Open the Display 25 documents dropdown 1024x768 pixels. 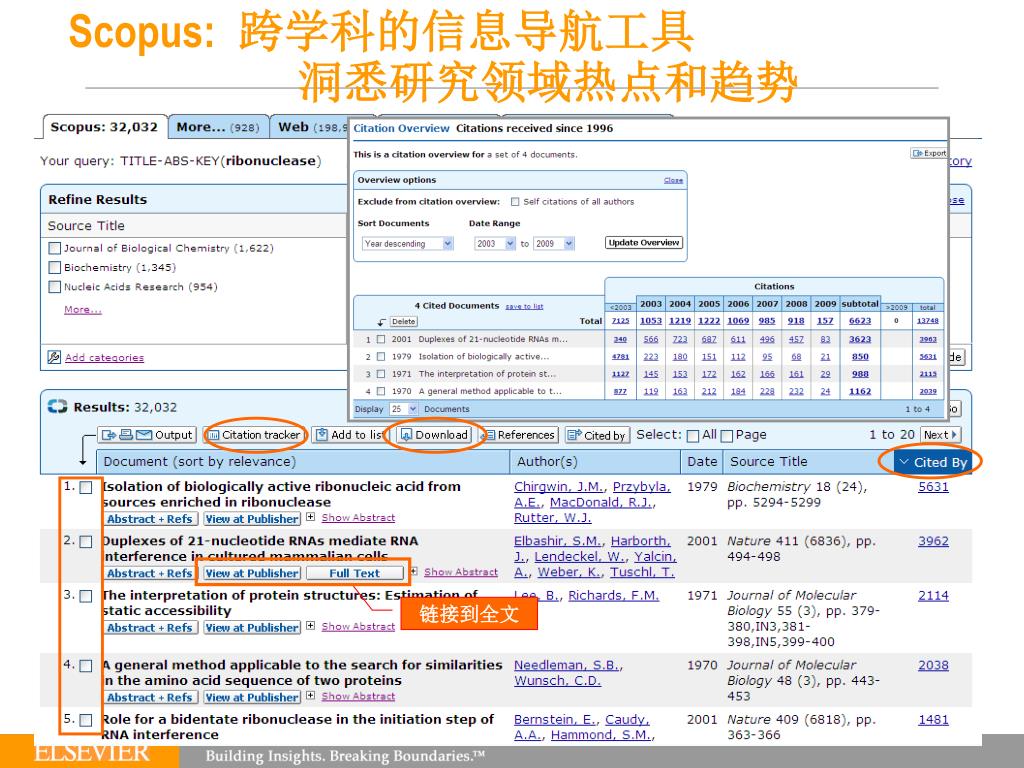[x=403, y=409]
